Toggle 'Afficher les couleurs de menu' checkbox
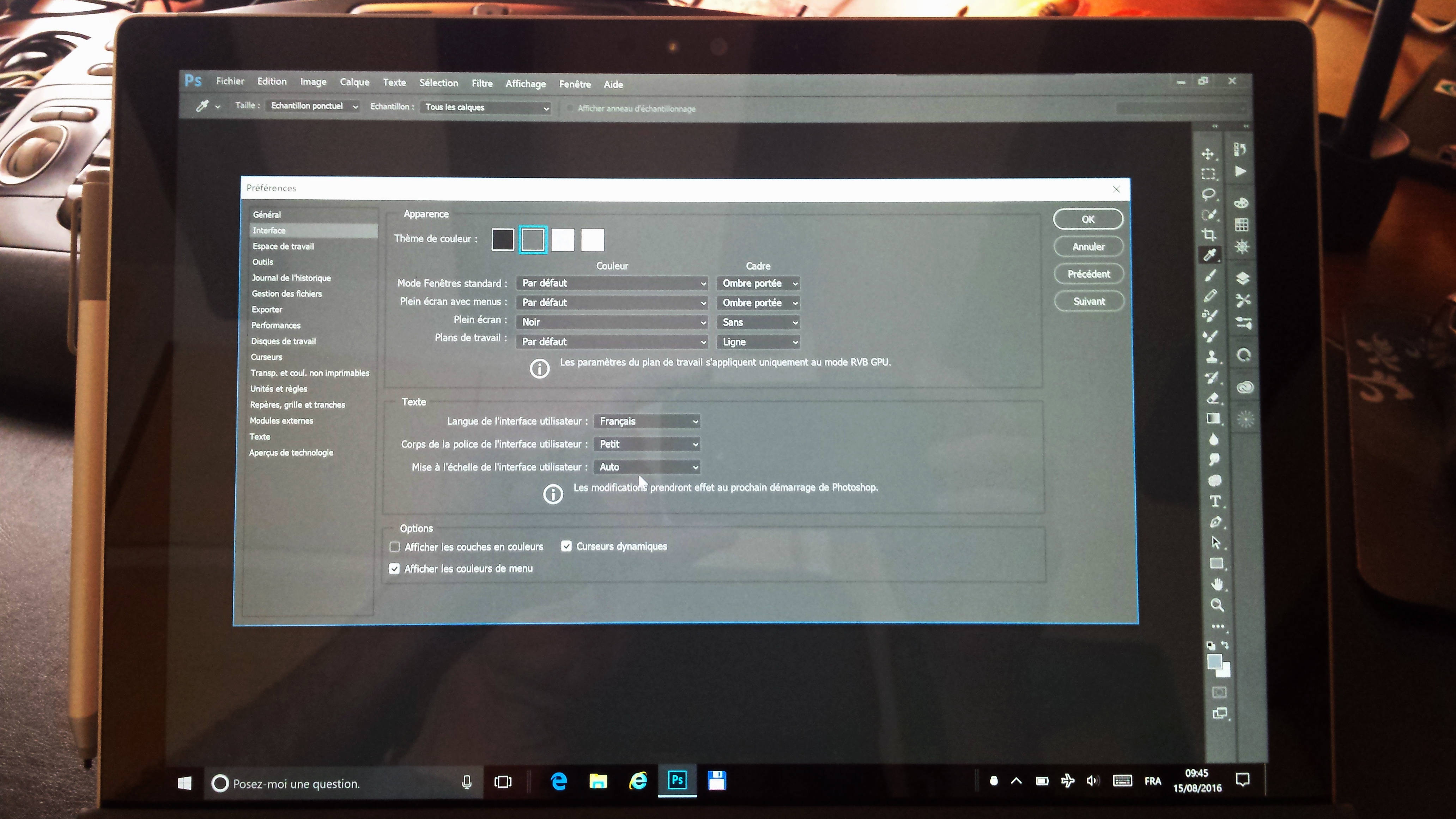 point(395,569)
